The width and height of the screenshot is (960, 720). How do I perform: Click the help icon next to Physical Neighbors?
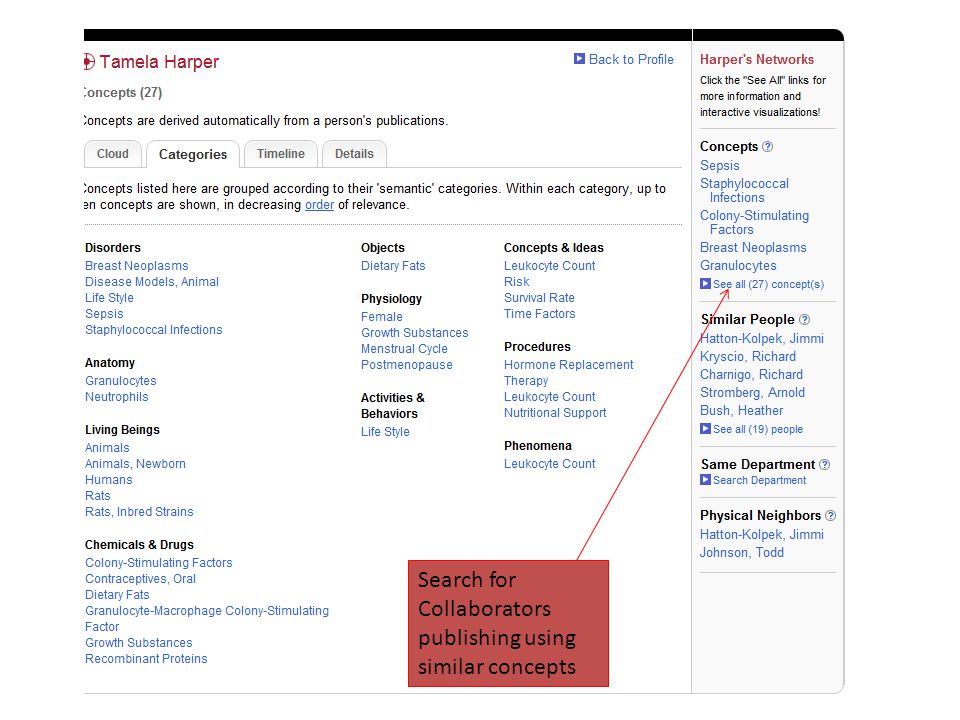tap(830, 516)
